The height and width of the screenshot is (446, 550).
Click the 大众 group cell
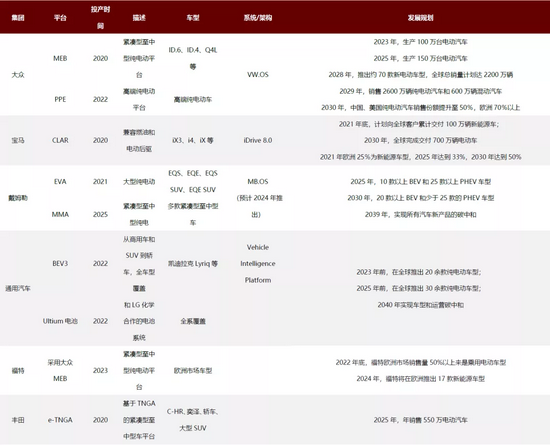(18, 75)
